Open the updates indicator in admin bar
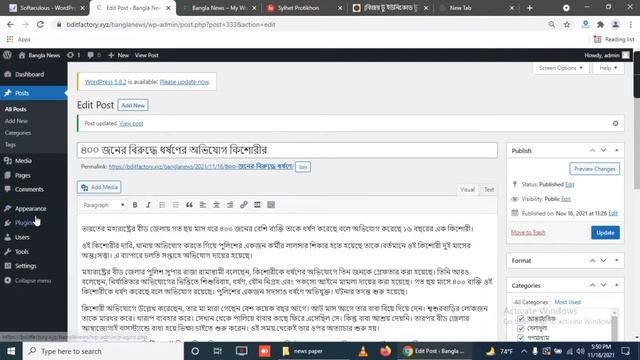 (73, 55)
